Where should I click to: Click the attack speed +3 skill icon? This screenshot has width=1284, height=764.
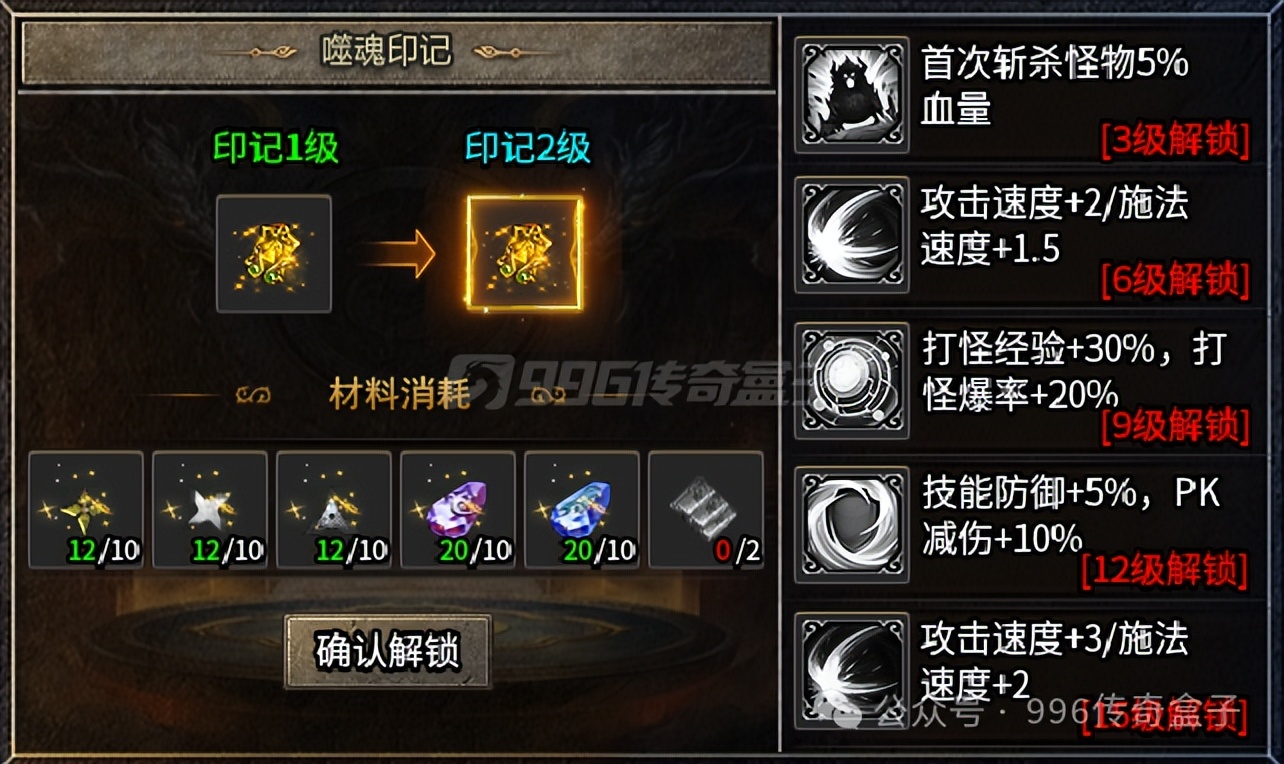click(x=852, y=670)
